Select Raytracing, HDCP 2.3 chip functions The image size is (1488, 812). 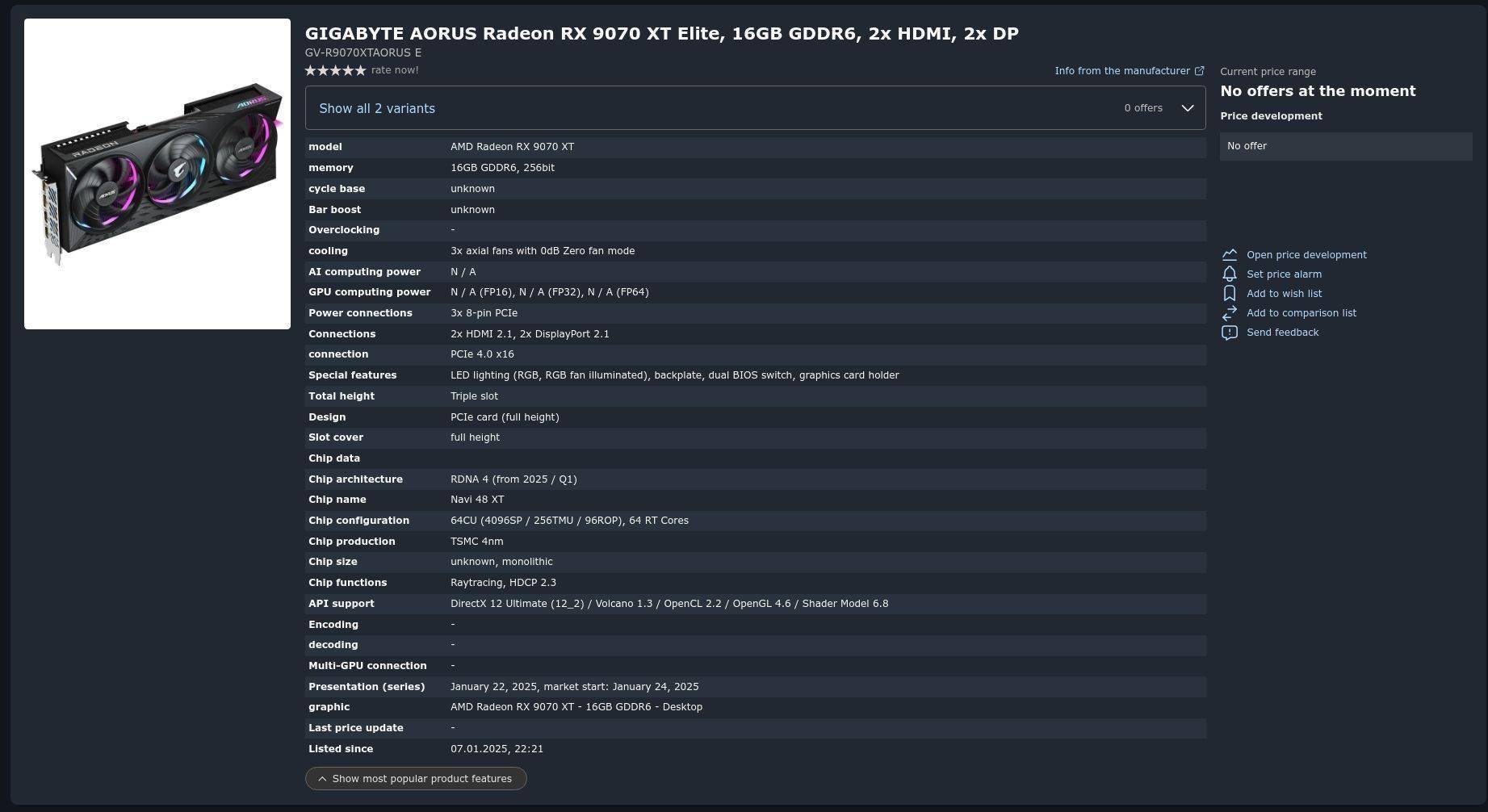coord(503,583)
